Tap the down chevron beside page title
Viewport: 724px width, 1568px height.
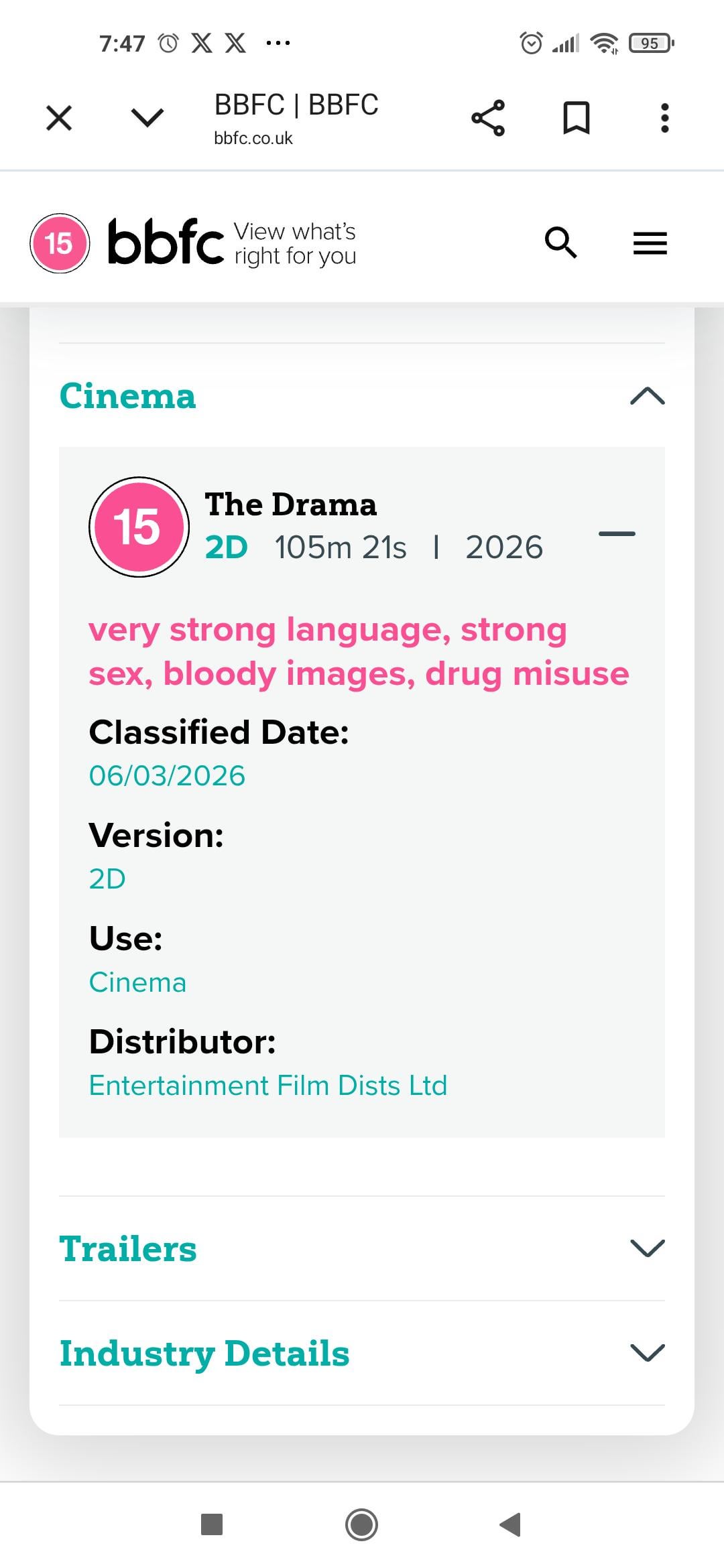[x=147, y=119]
